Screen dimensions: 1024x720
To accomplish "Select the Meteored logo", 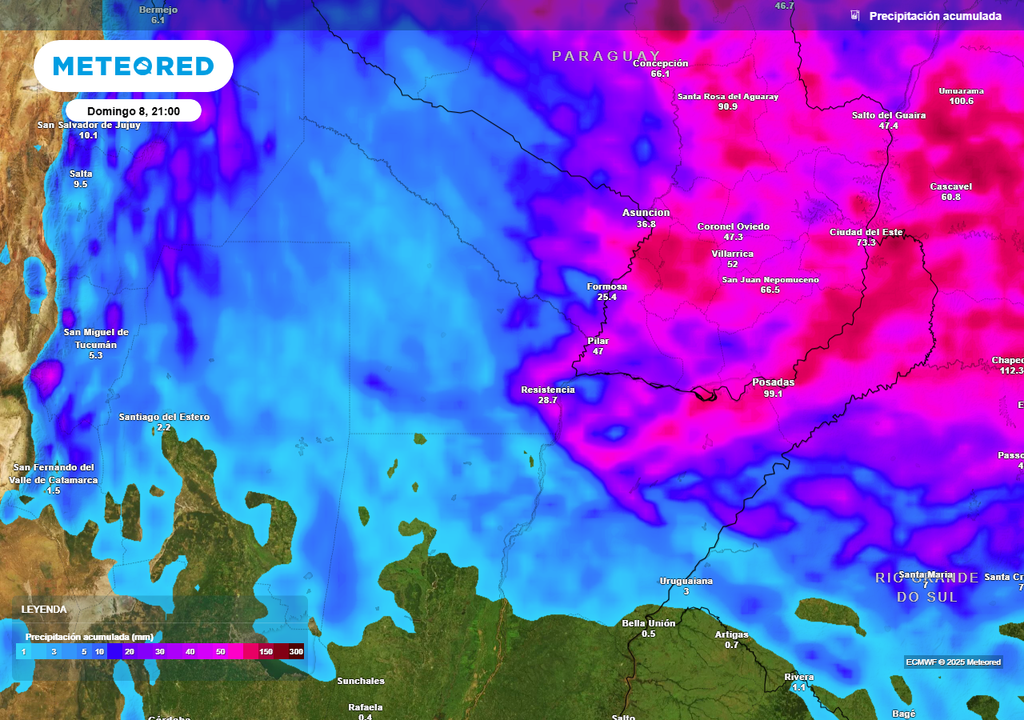I will point(135,65).
